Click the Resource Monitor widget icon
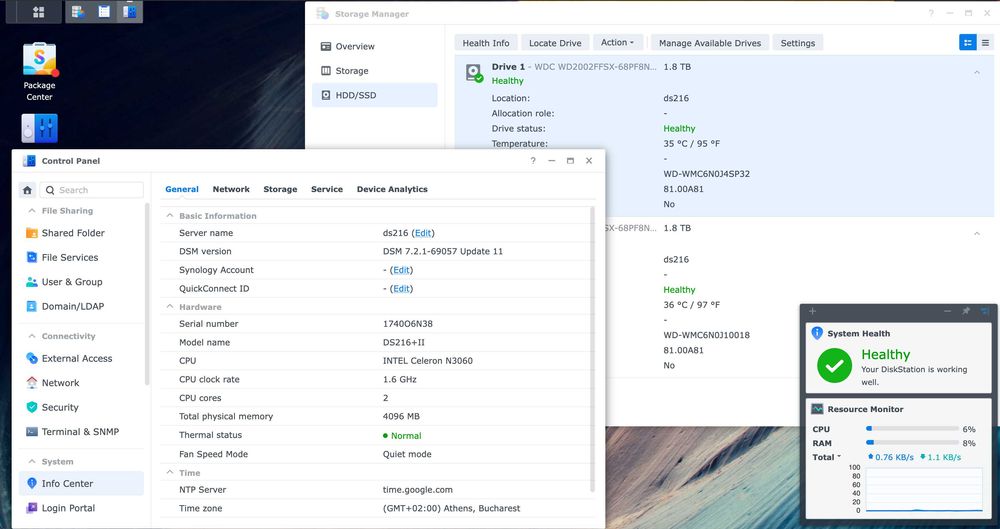The width and height of the screenshot is (1000, 529). [x=817, y=409]
